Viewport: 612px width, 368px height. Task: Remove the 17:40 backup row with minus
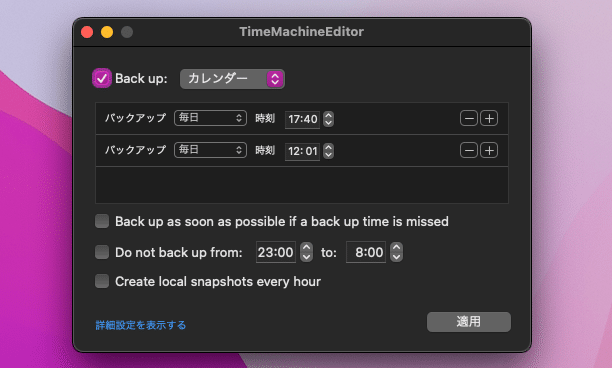tap(469, 118)
